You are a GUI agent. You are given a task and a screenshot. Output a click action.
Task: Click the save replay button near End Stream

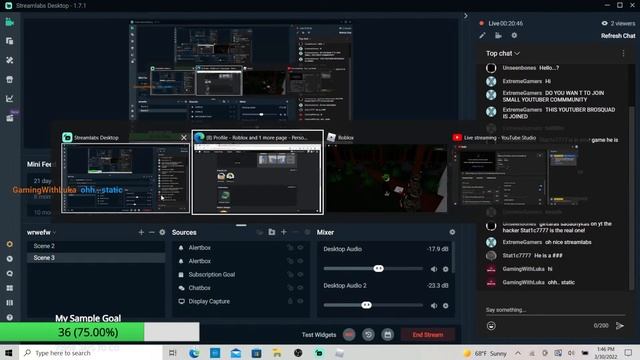pos(387,335)
